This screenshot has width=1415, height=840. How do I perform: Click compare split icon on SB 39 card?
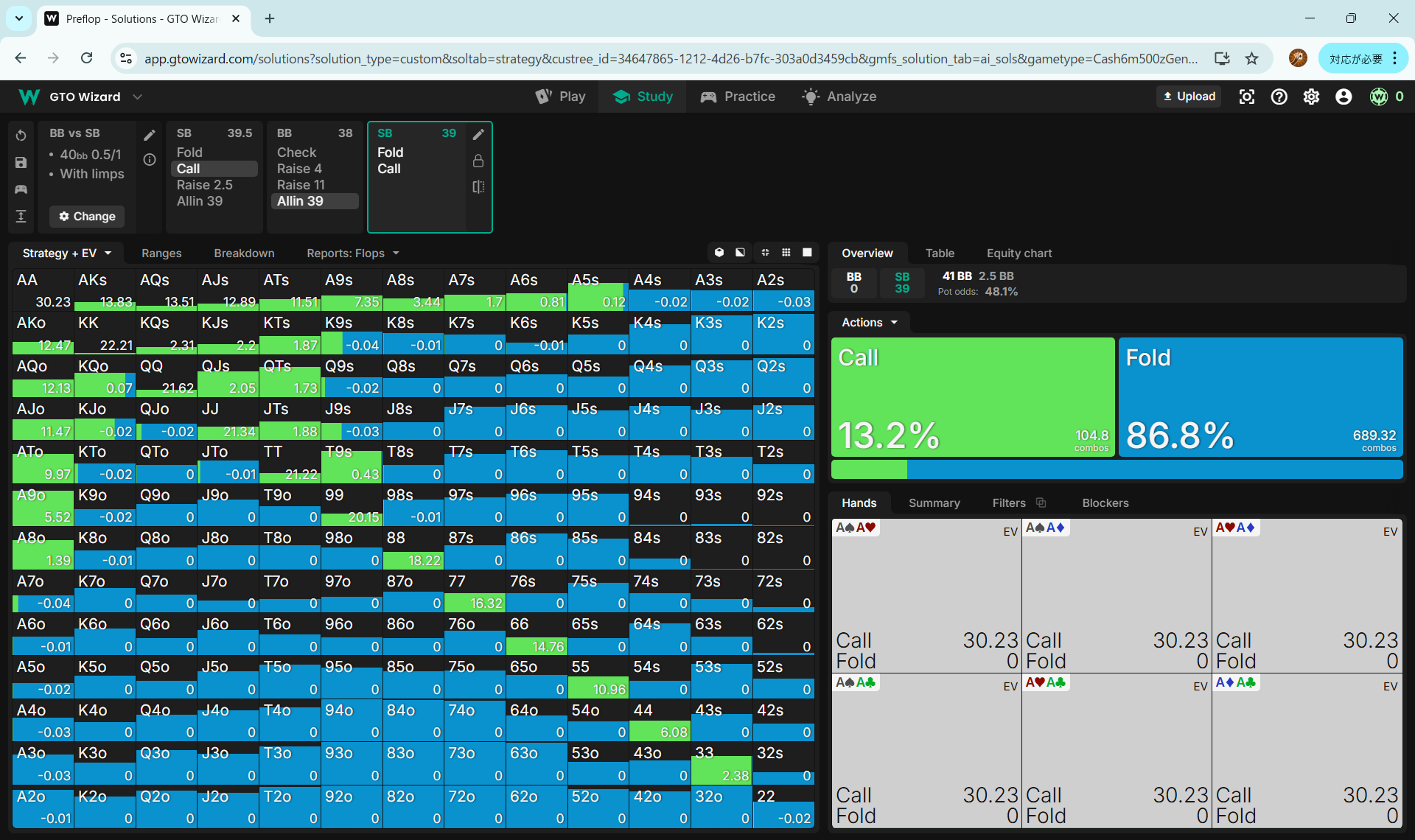(478, 187)
